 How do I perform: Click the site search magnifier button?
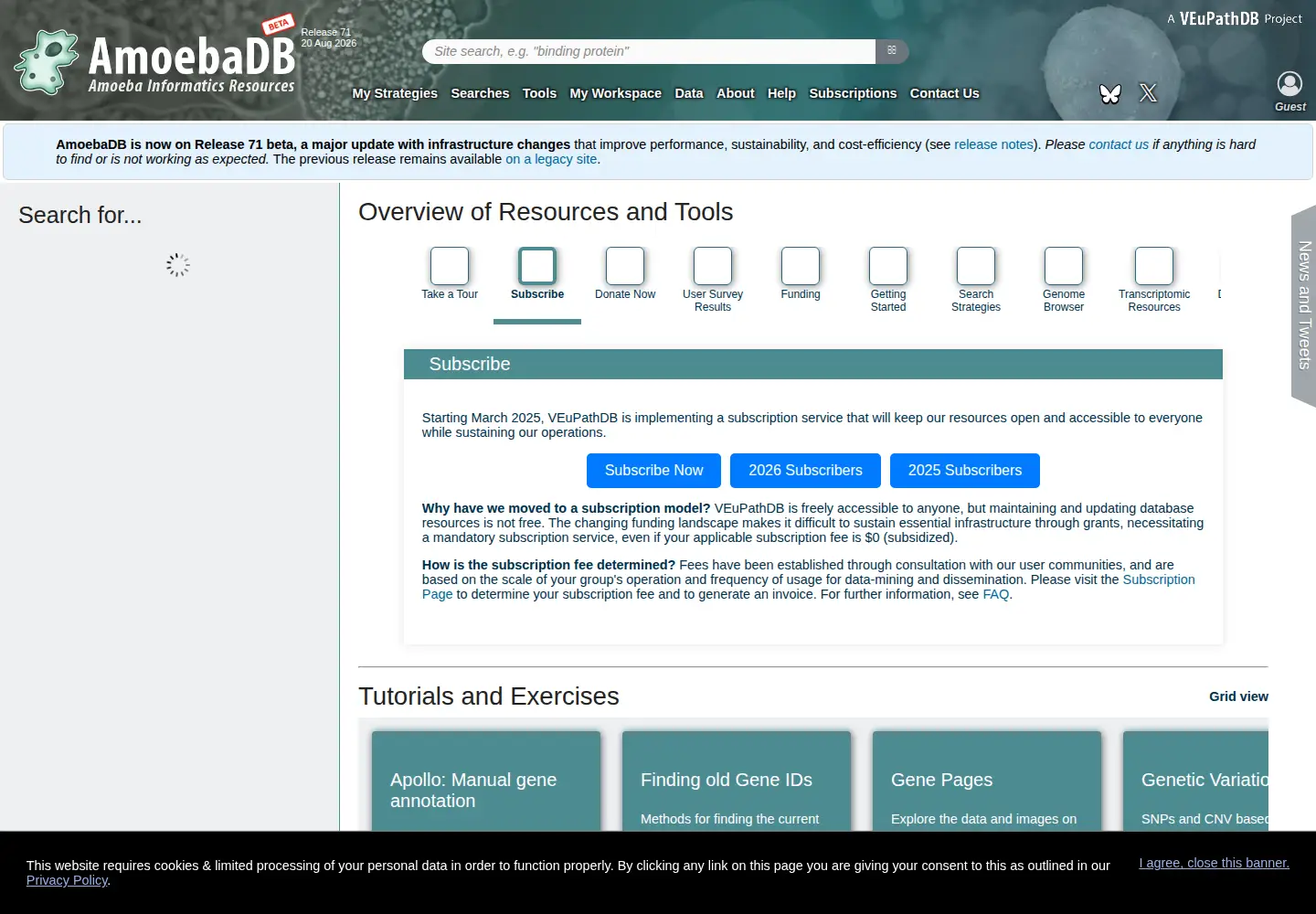(x=892, y=51)
